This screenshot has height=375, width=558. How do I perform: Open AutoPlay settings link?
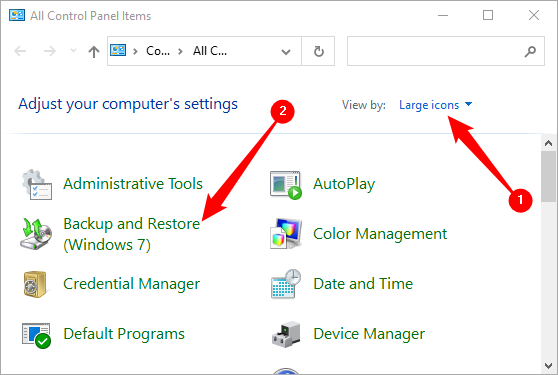(344, 184)
